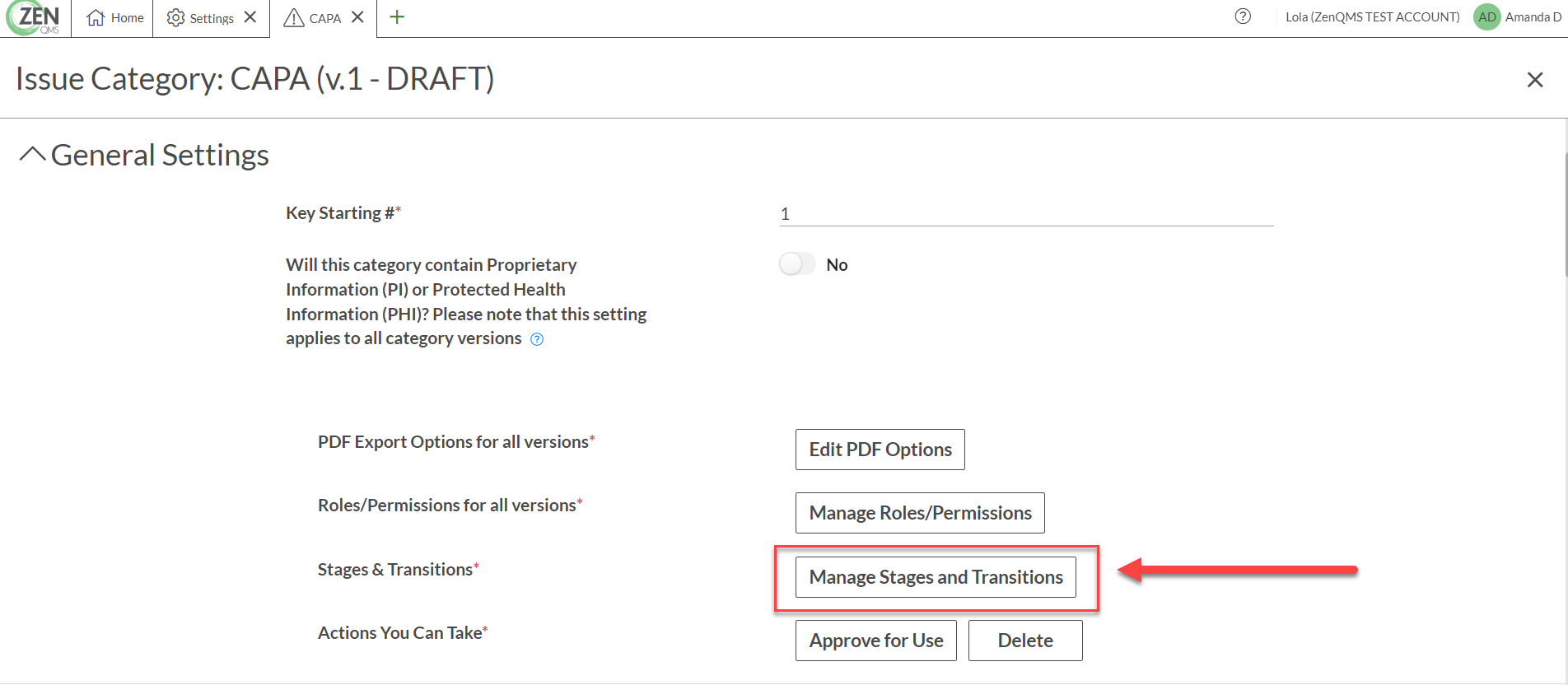Switch to the Settings tab
This screenshot has height=685, width=1568.
pos(200,18)
